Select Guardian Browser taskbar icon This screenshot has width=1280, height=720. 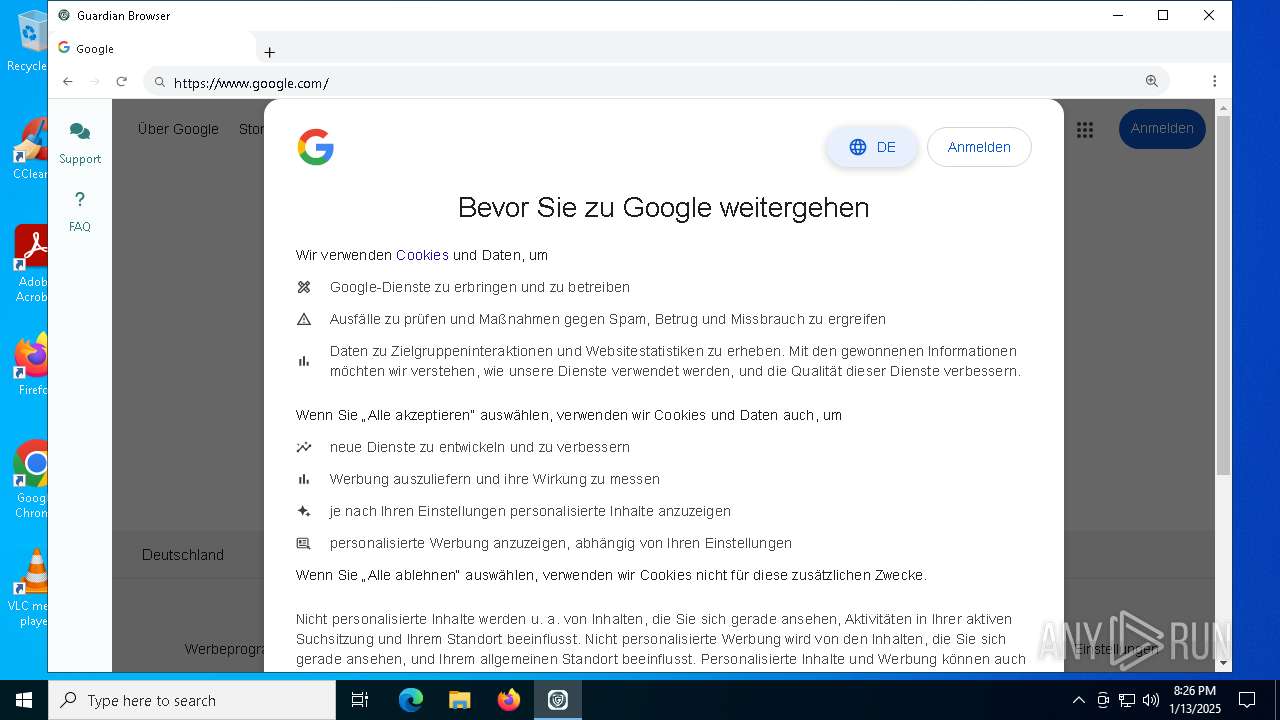coord(558,700)
